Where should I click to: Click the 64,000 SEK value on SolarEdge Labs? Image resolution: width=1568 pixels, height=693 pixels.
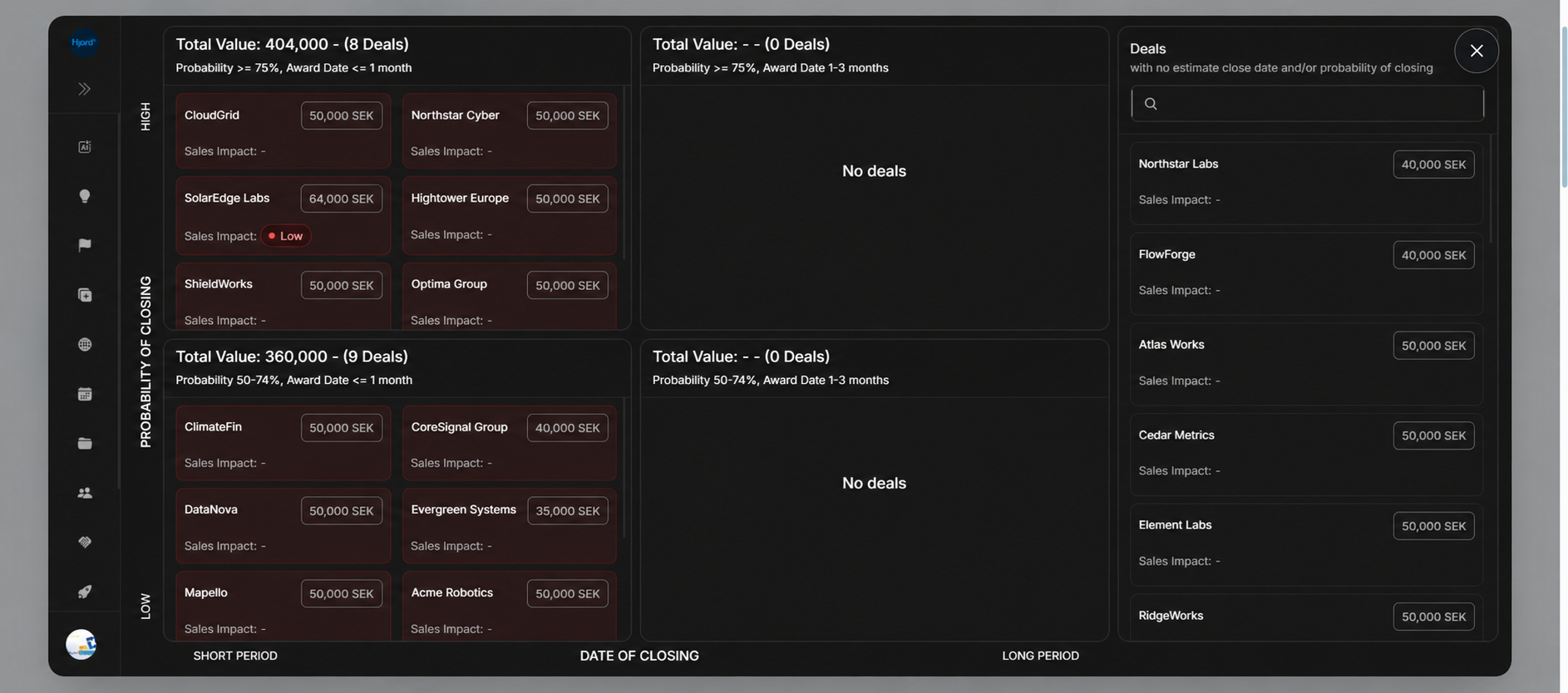point(342,199)
